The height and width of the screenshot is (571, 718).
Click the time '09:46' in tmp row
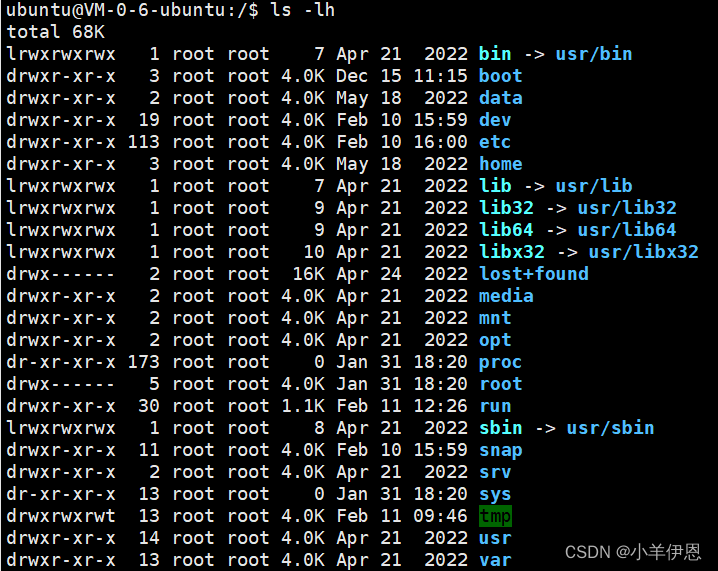(440, 516)
